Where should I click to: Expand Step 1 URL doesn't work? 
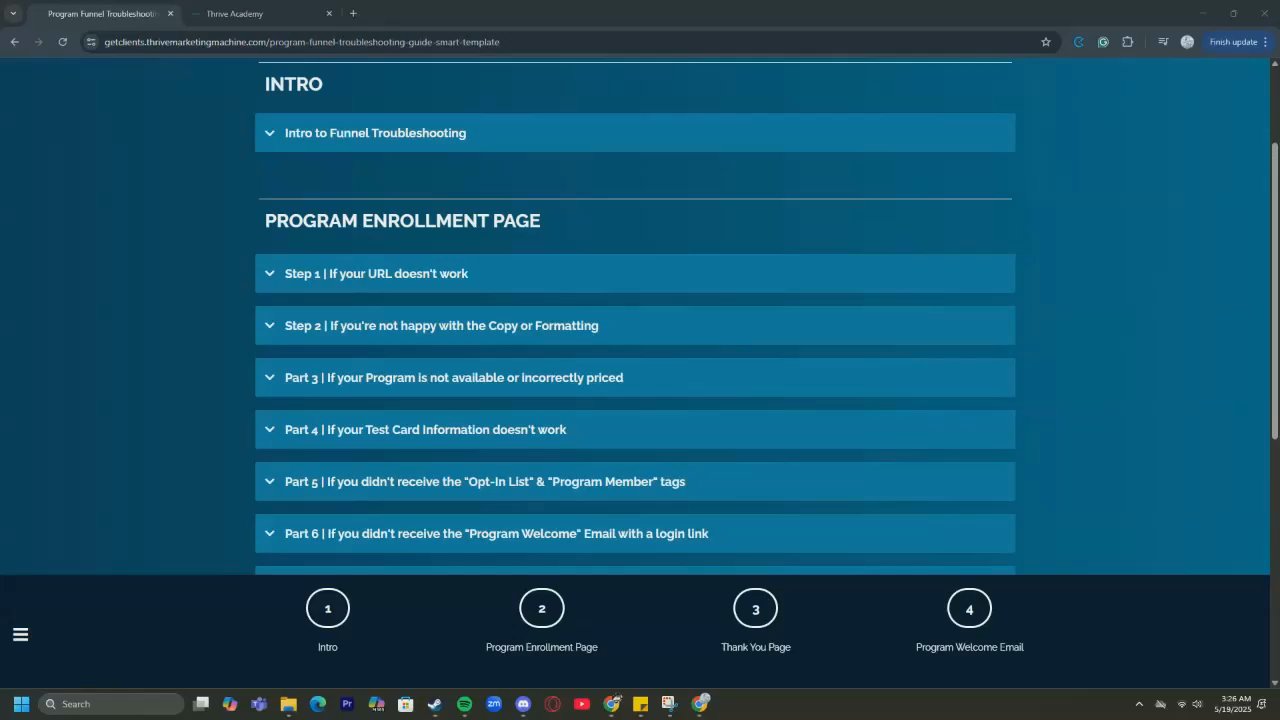[635, 273]
